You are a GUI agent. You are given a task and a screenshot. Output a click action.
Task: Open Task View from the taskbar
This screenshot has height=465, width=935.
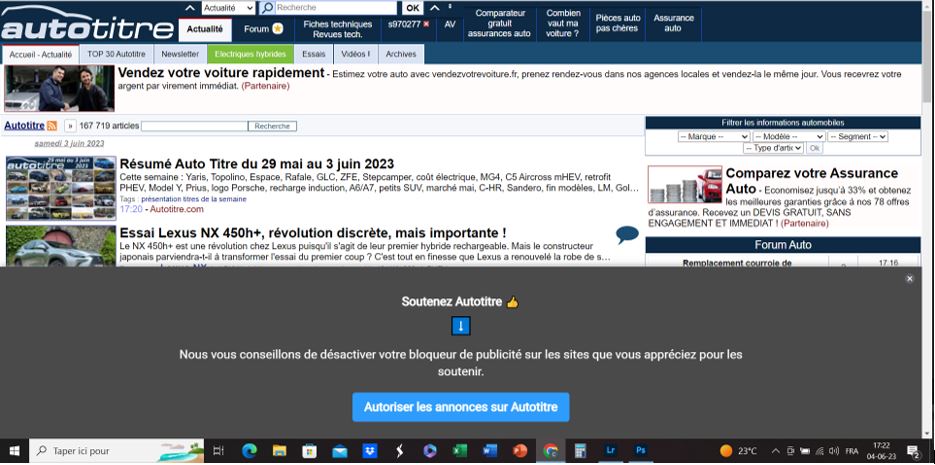pyautogui.click(x=218, y=451)
